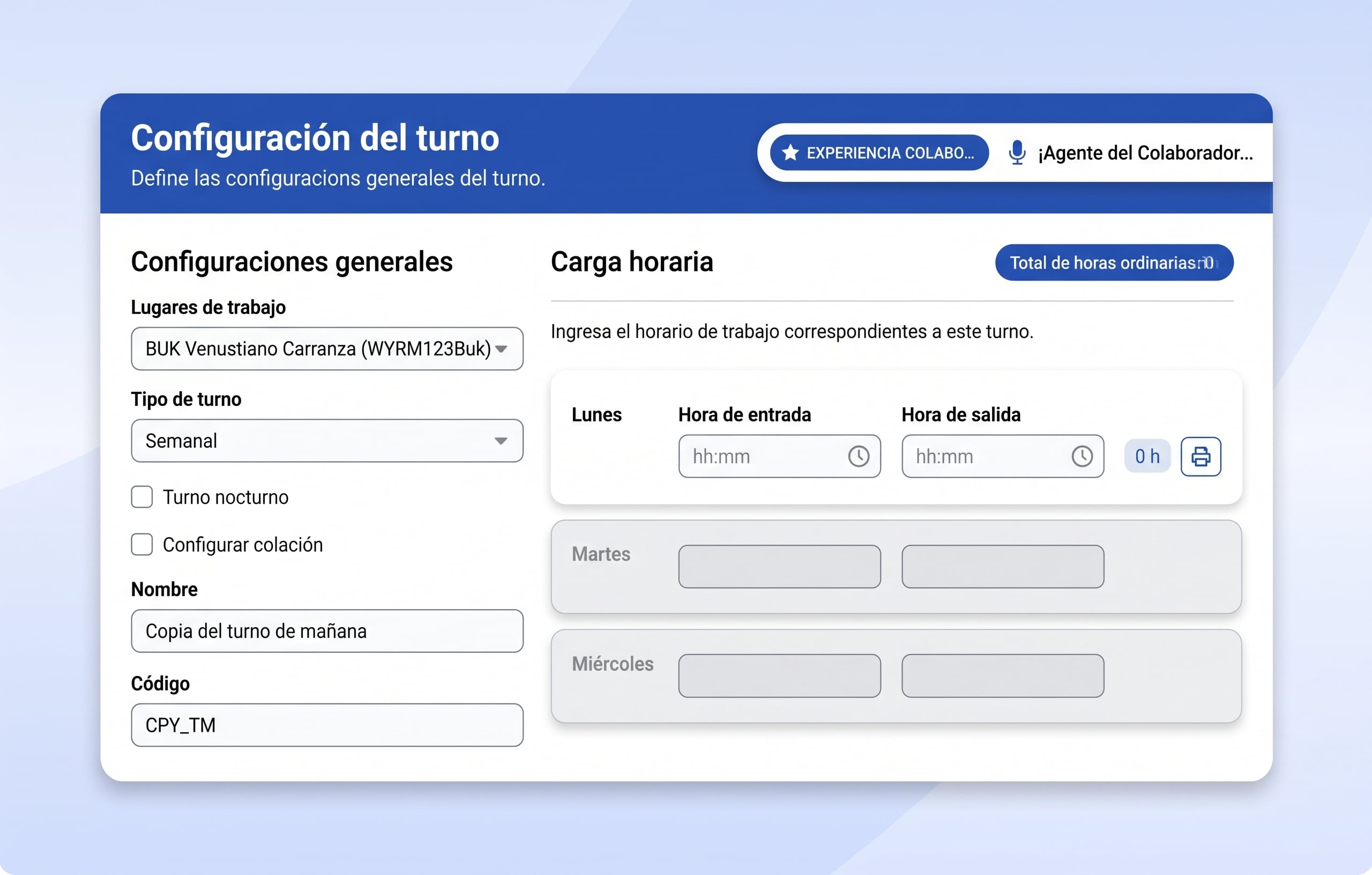Click the Hora de entrada column label
Viewport: 1372px width, 875px height.
pyautogui.click(x=745, y=414)
